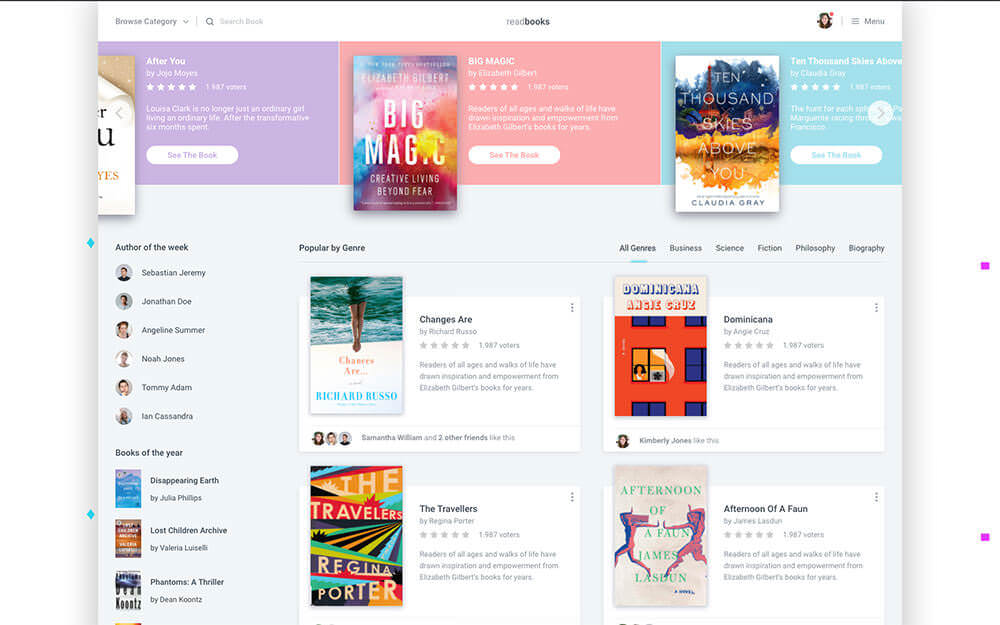Rate Afternoon Of A Faun using stars
Screen dimensions: 1000x625
coord(749,534)
